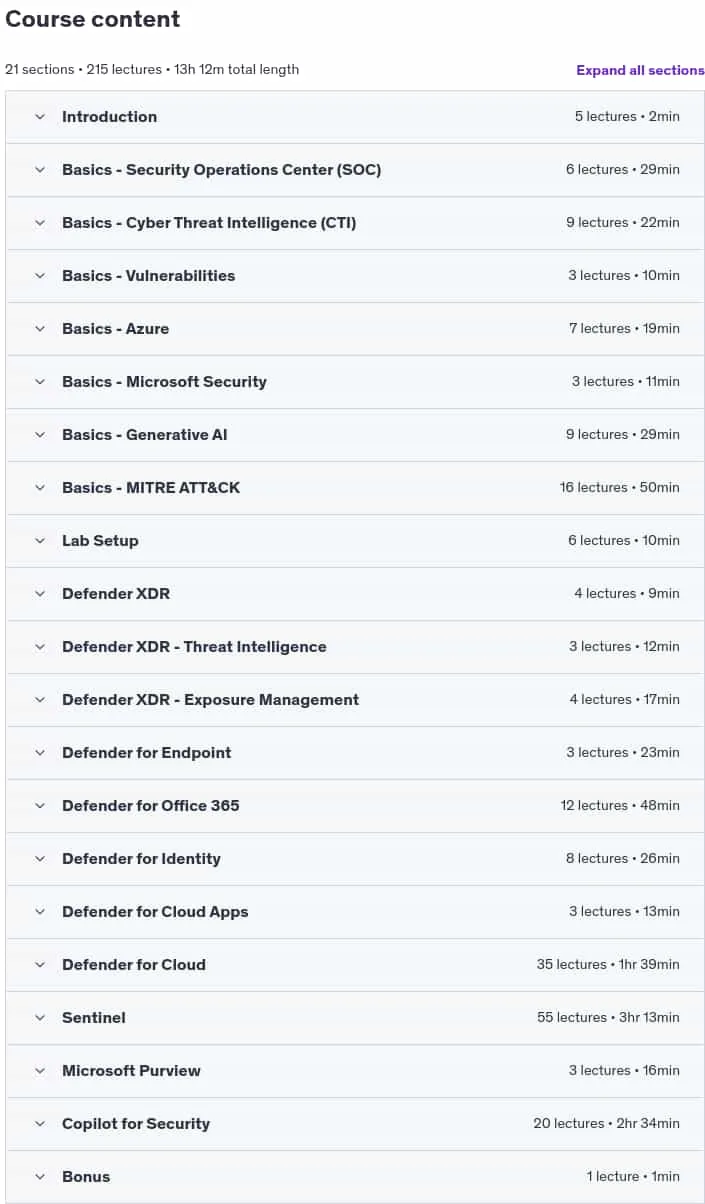This screenshot has height=1204, width=705.
Task: Expand chevron beside Defender for Cloud Apps
Action: [40, 912]
